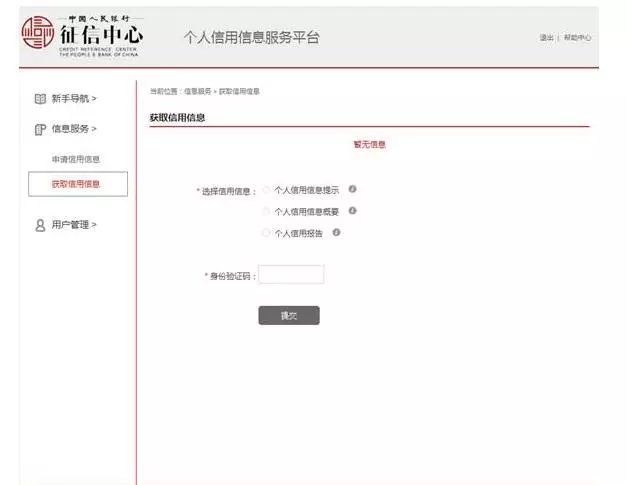Click the 用户管理 person icon
Screen dimensions: 627x485
(40, 225)
